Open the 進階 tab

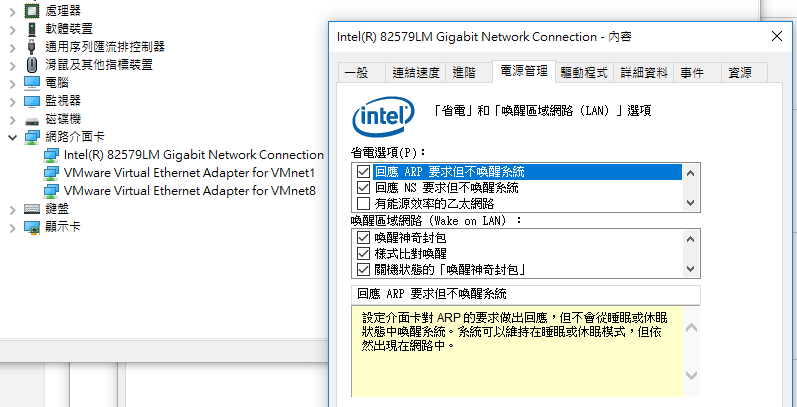point(464,73)
